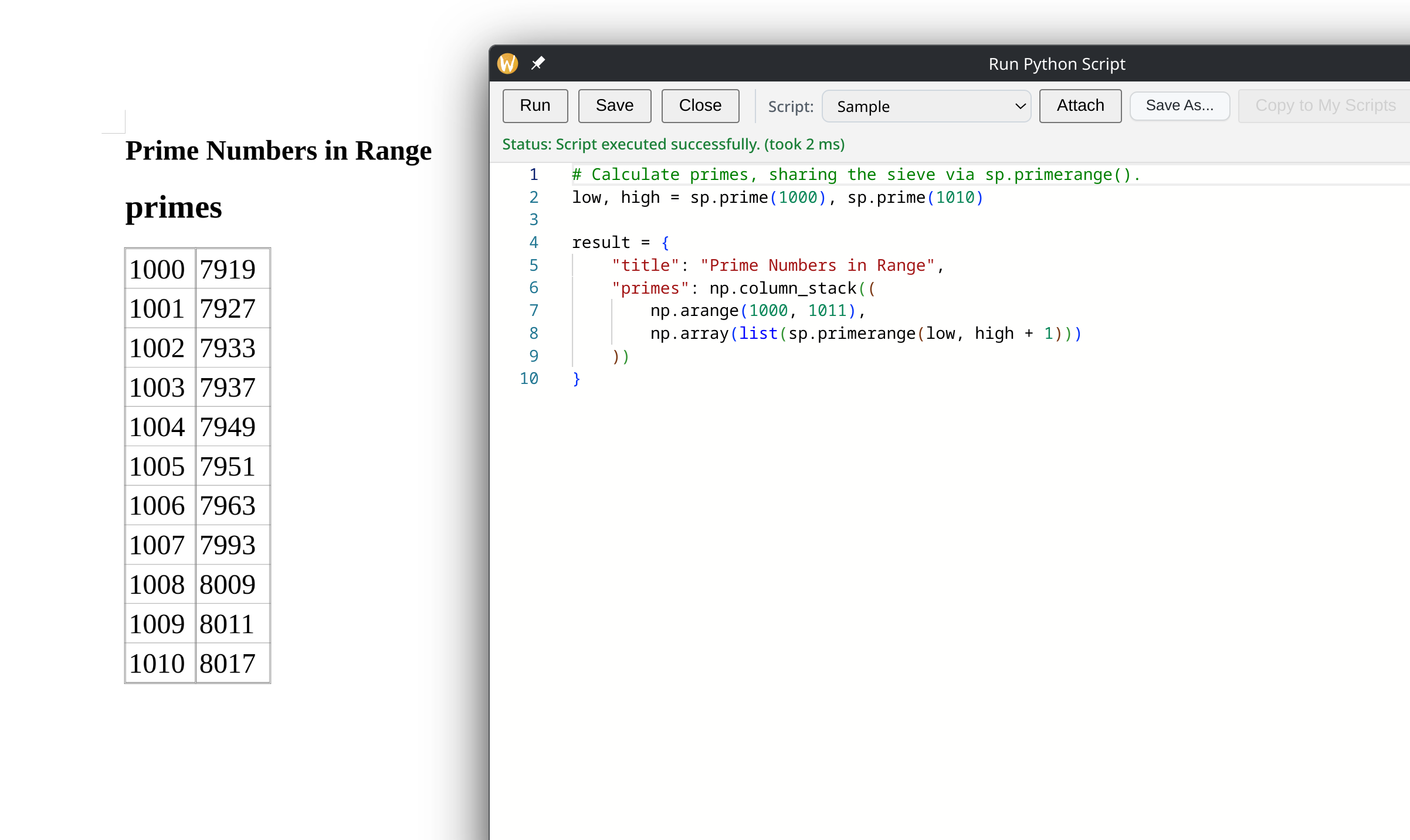Click the Attach button

pyautogui.click(x=1080, y=106)
